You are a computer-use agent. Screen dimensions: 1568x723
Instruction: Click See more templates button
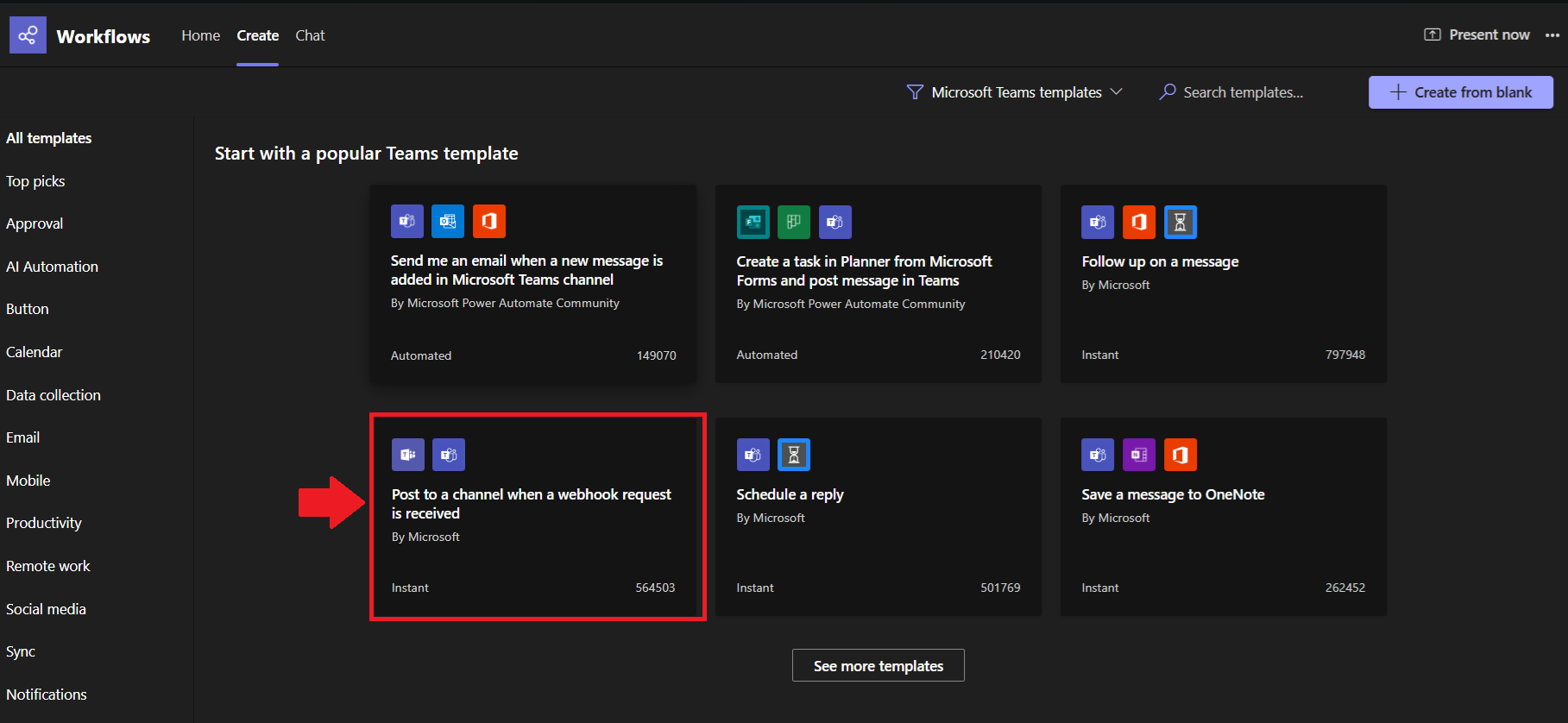tap(878, 665)
